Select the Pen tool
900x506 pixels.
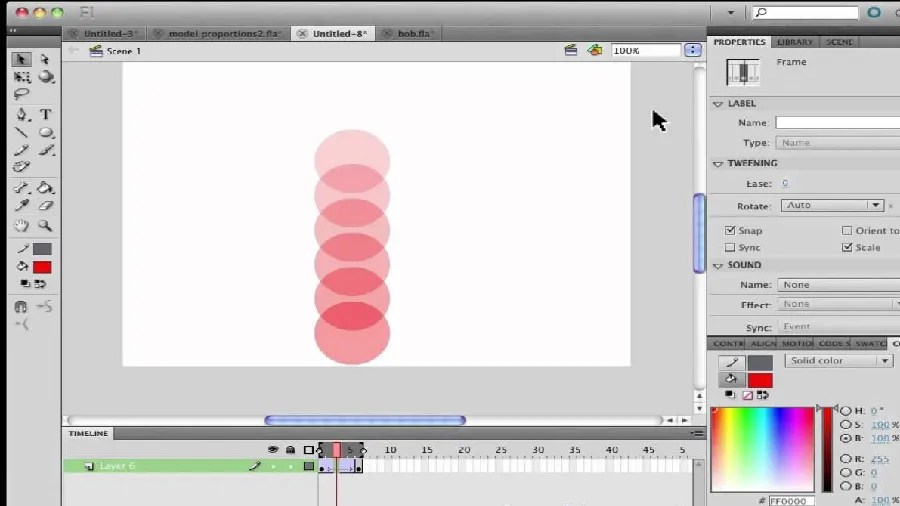point(21,114)
